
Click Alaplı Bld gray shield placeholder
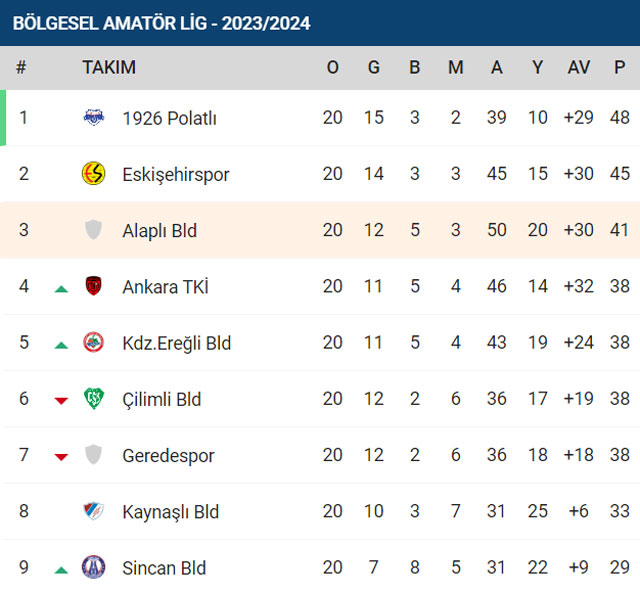[93, 229]
